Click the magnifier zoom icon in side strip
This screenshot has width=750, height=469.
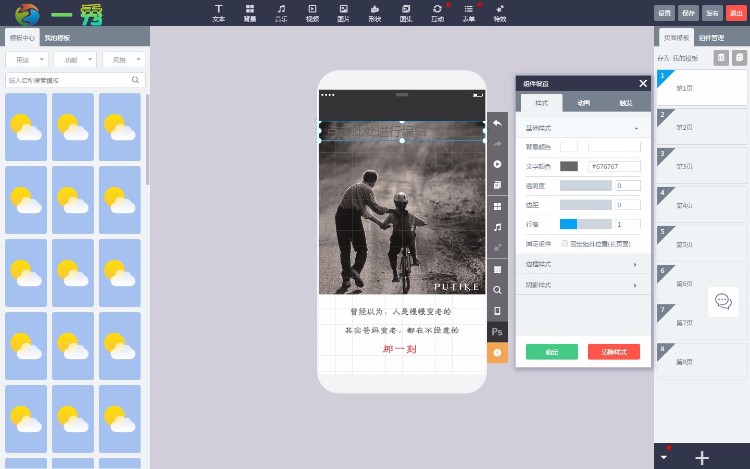click(x=497, y=290)
